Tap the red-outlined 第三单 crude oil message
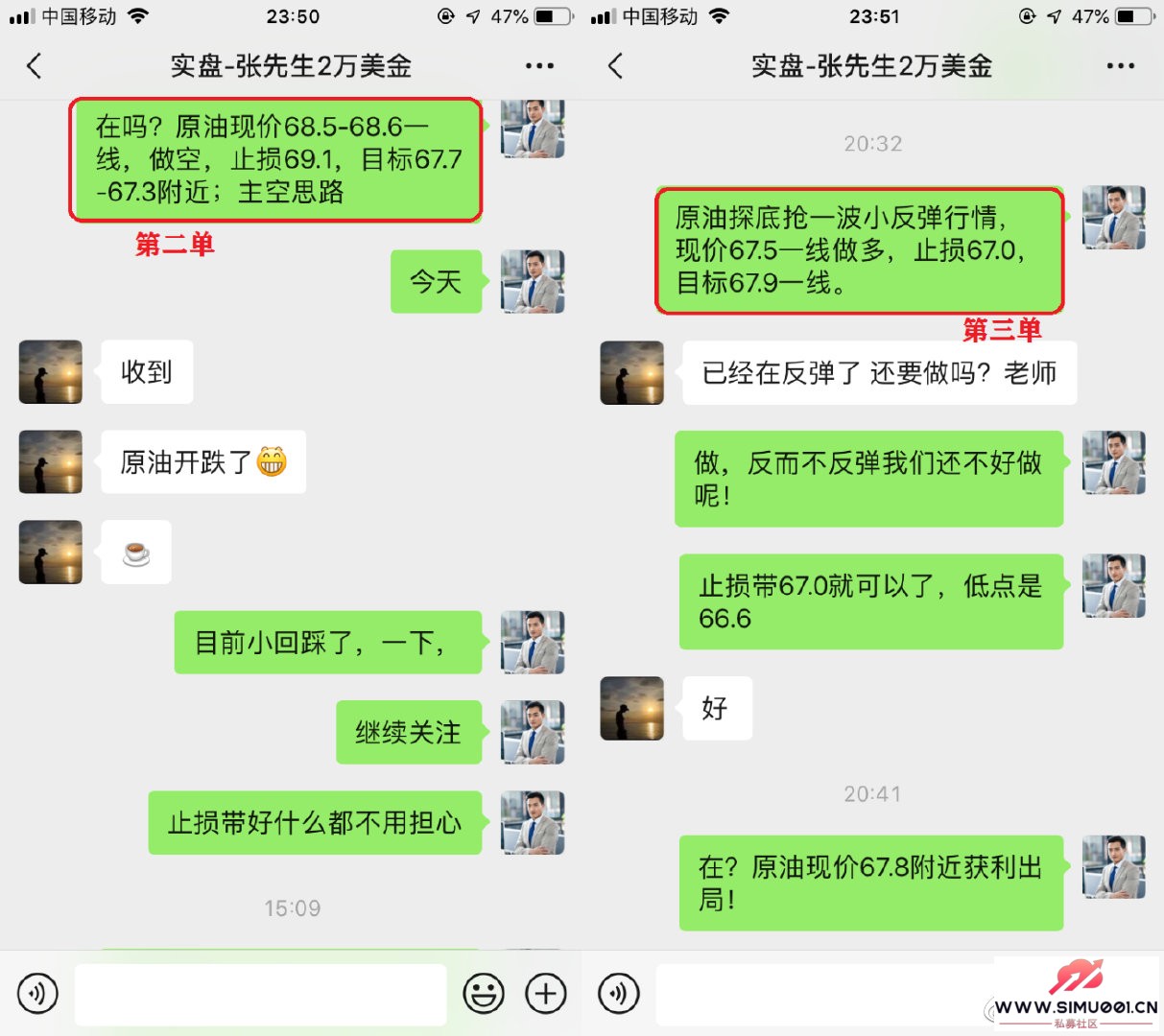This screenshot has width=1164, height=1036. point(860,250)
